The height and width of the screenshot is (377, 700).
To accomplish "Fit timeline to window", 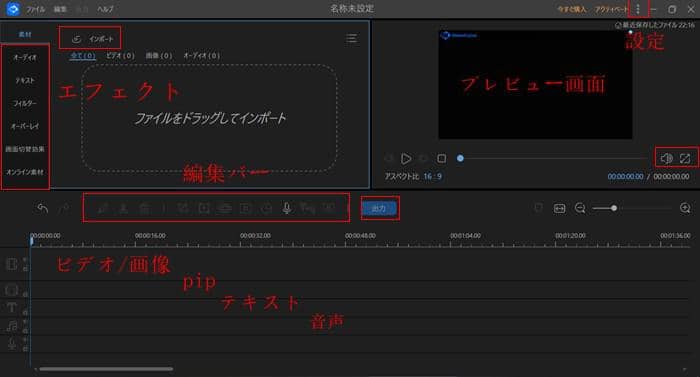I will pos(559,208).
